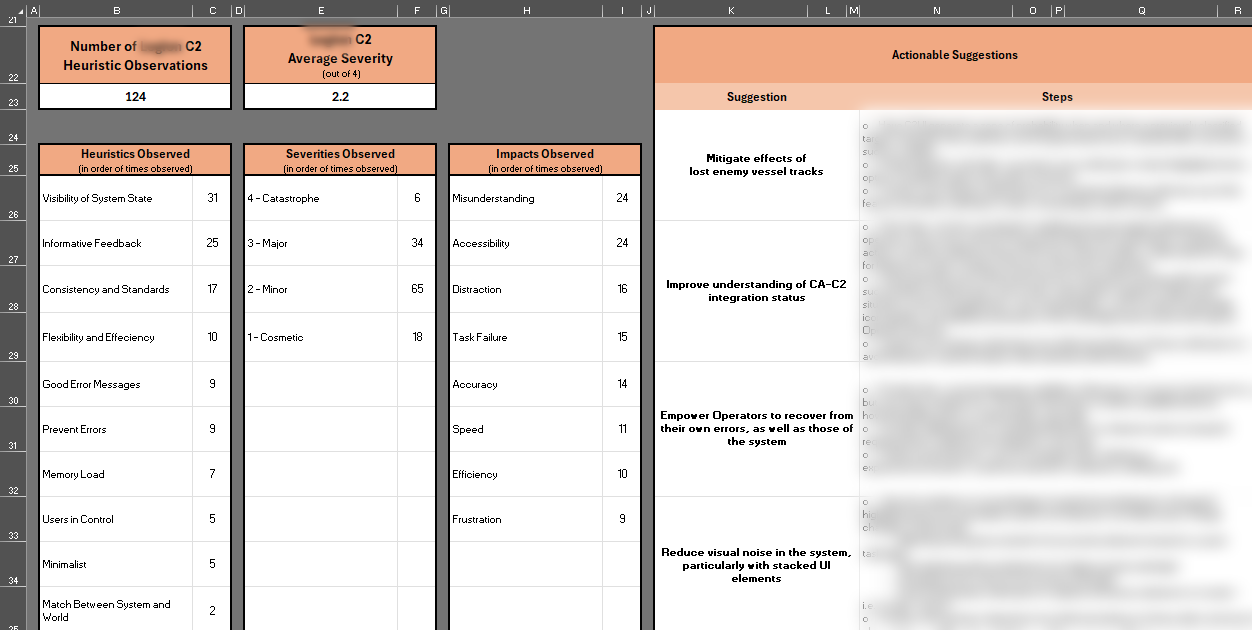
Task: Click count 65 beside 2 - Minor
Action: tap(417, 289)
